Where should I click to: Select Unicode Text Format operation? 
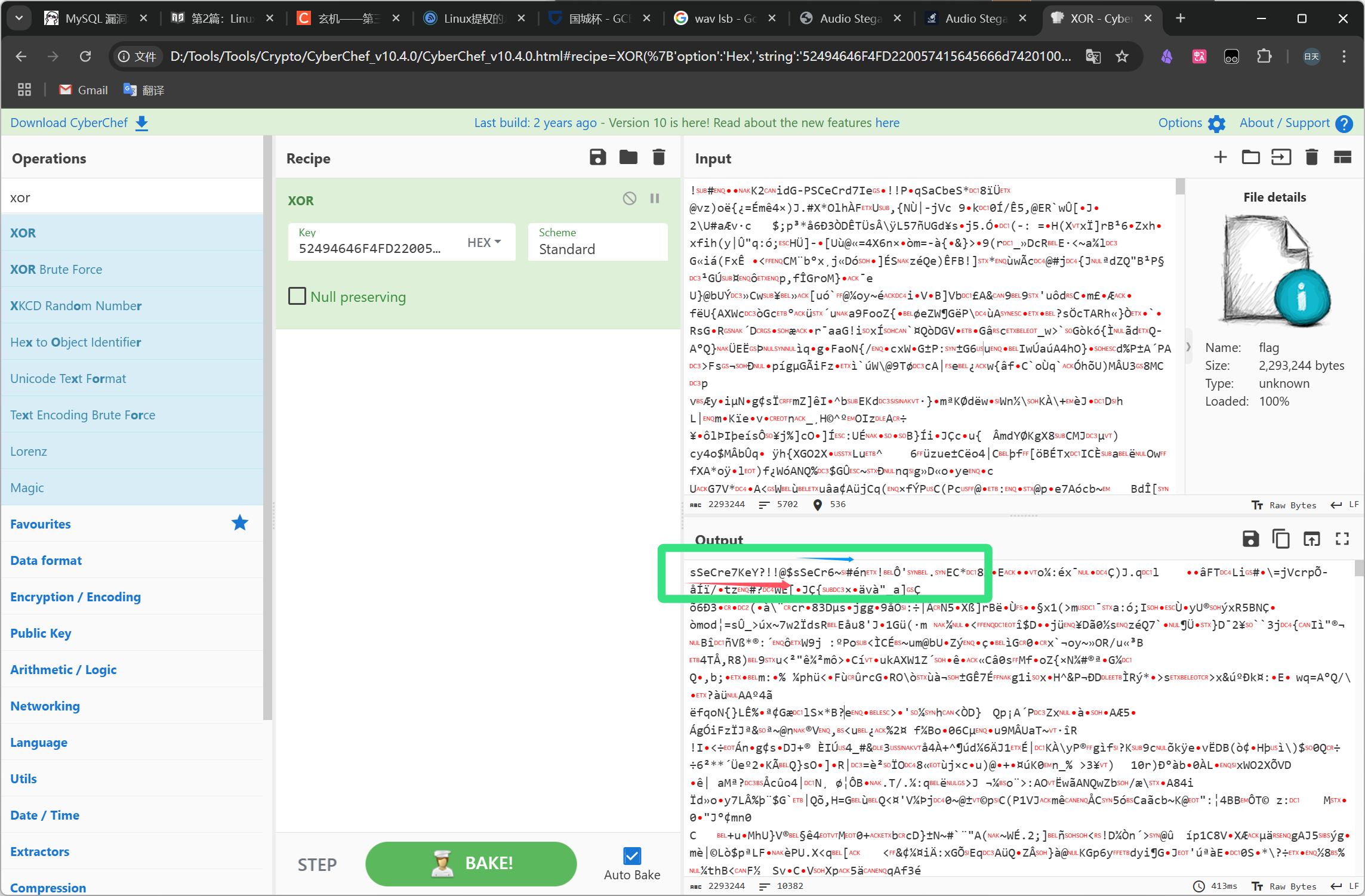point(132,378)
